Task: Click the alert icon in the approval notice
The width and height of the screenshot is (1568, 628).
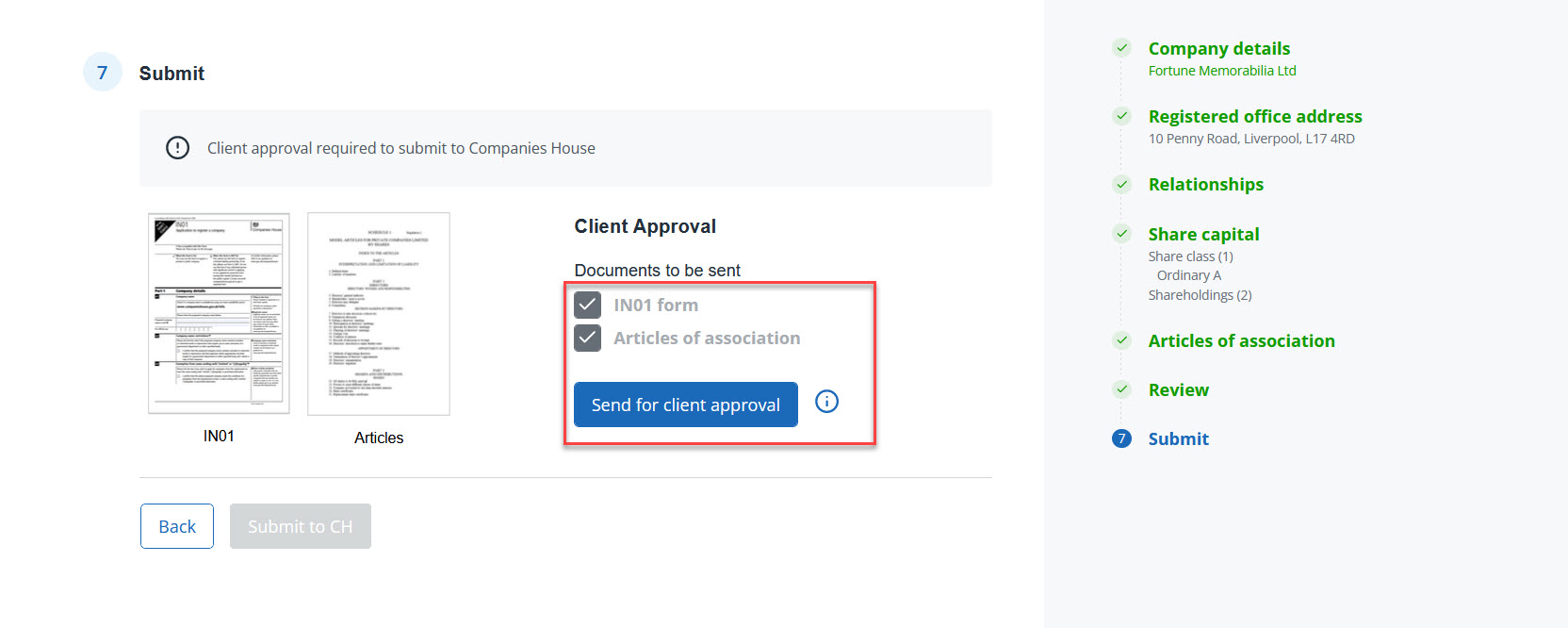Action: pyautogui.click(x=177, y=148)
